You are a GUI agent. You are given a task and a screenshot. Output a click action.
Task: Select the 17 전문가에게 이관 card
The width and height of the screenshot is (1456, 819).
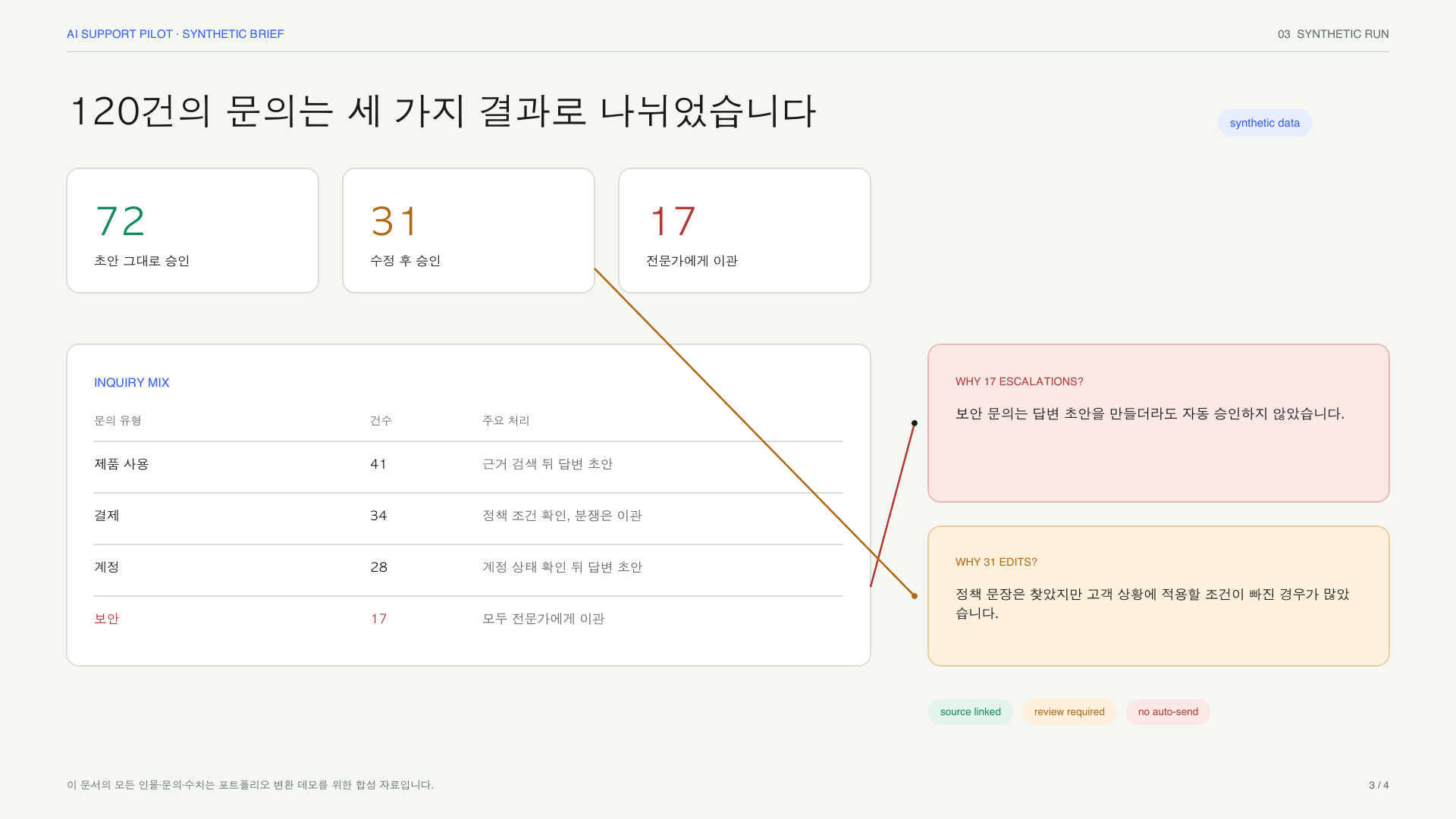coord(745,231)
